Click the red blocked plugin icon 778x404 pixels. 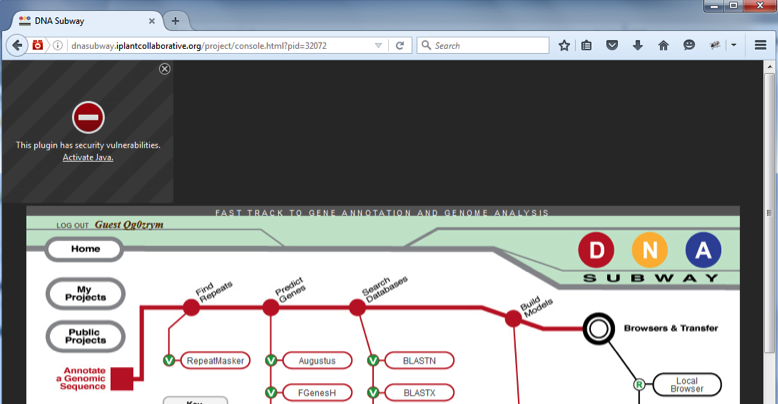[88, 118]
